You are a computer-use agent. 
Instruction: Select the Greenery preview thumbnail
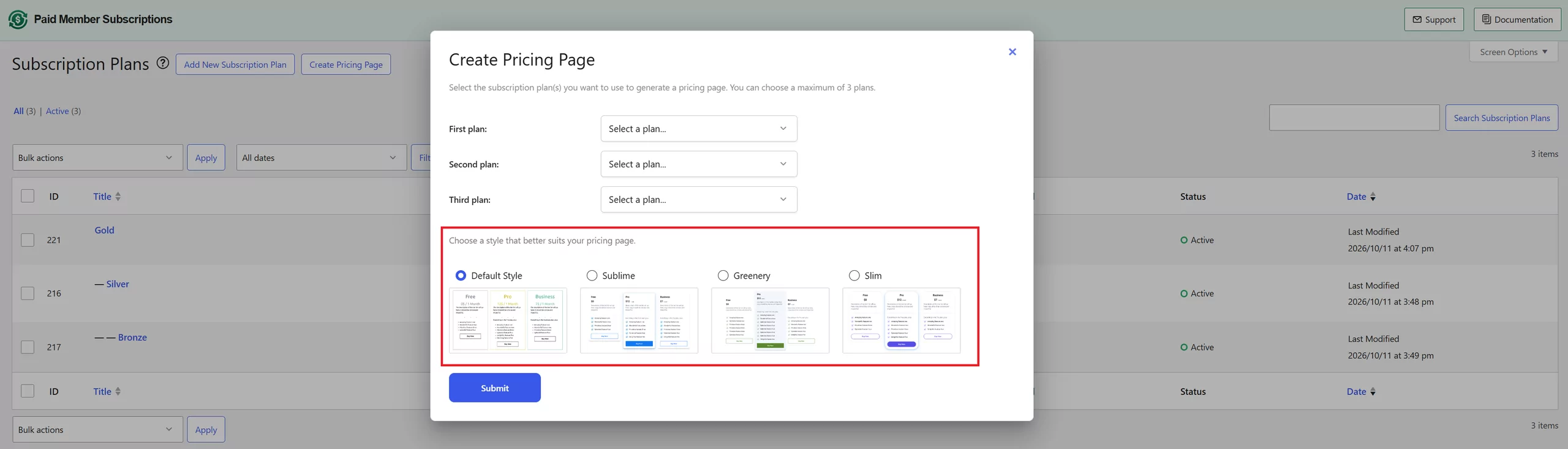pyautogui.click(x=770, y=320)
